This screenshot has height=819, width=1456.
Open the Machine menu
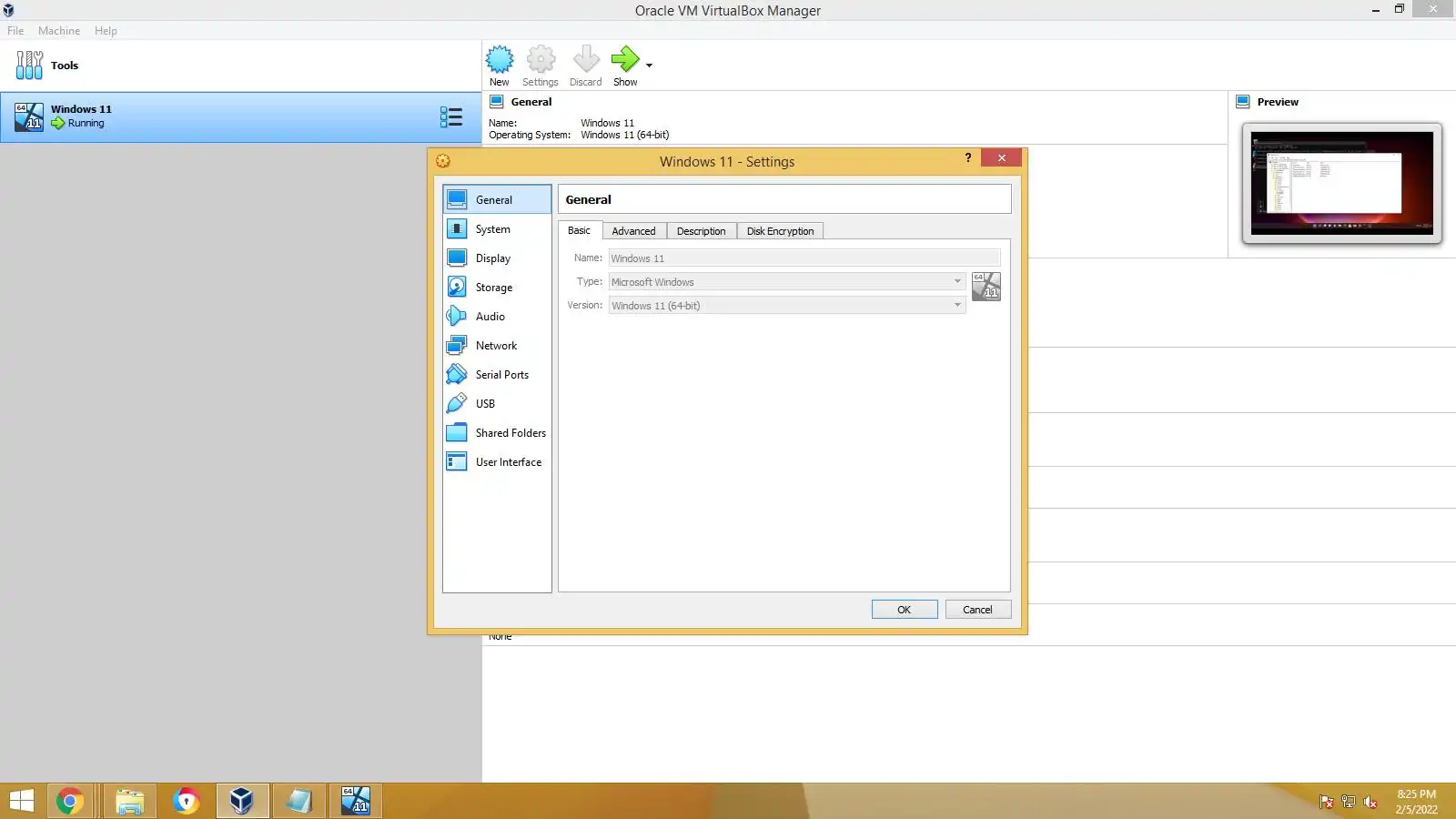point(59,31)
